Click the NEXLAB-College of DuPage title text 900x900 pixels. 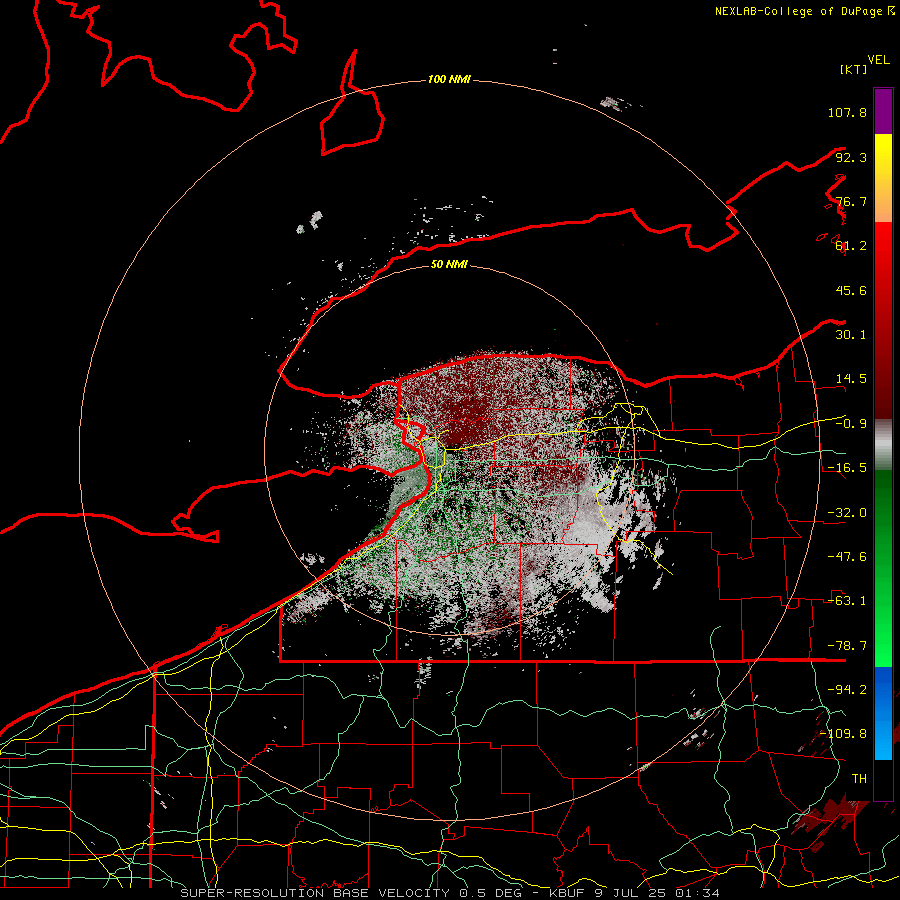800,11
